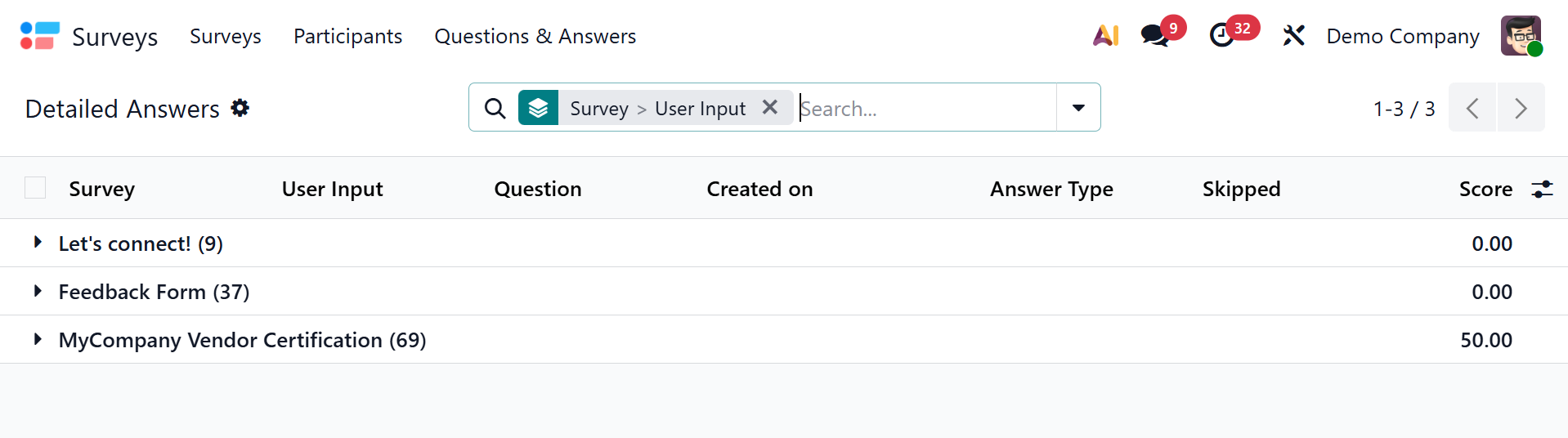Open the Participants menu
The width and height of the screenshot is (1568, 438).
[x=347, y=36]
